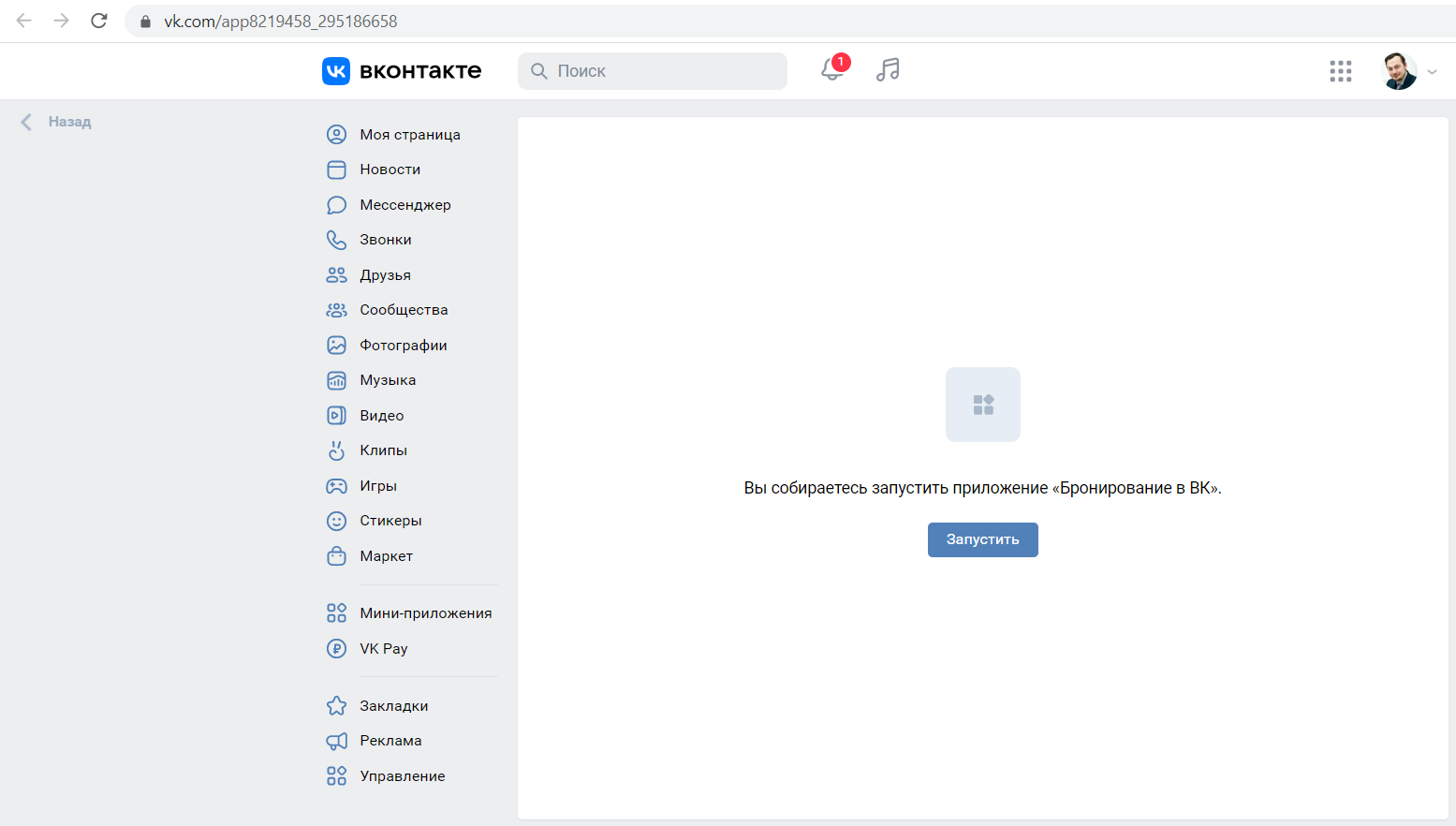
Task: Click the Моя страница profile icon
Action: [336, 135]
